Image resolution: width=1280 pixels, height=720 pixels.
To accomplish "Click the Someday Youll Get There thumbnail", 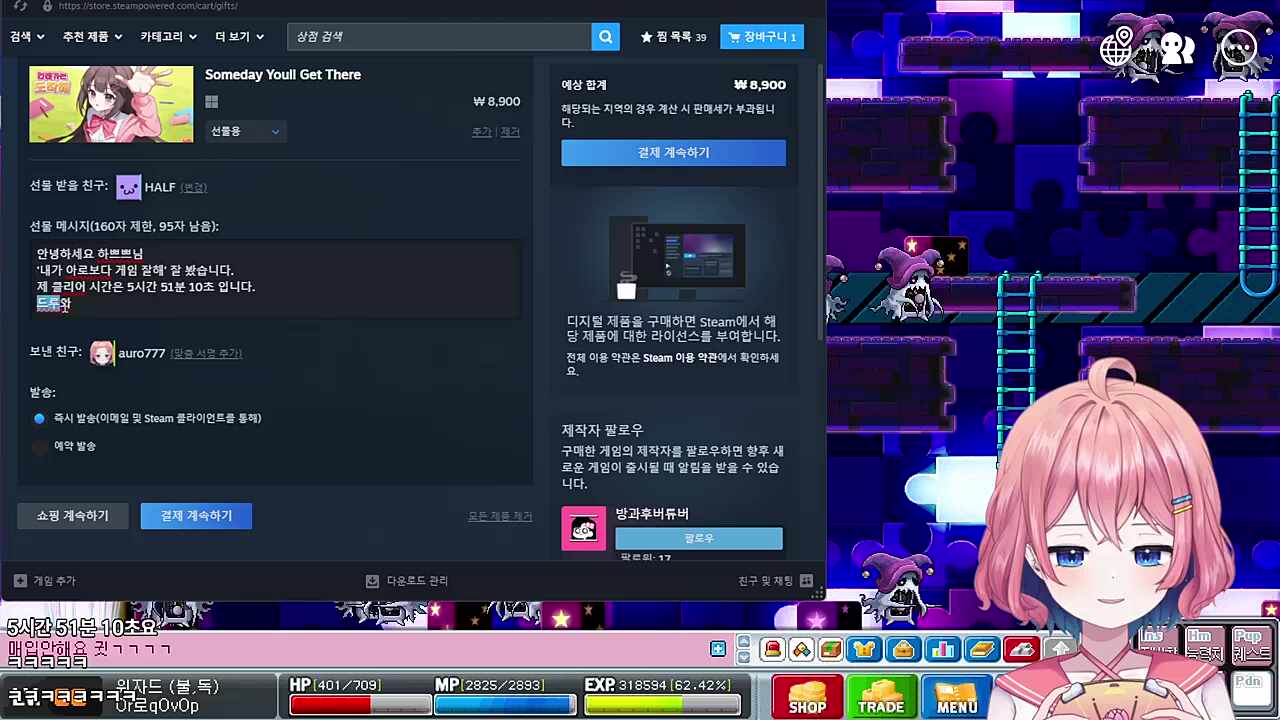I will coord(111,104).
